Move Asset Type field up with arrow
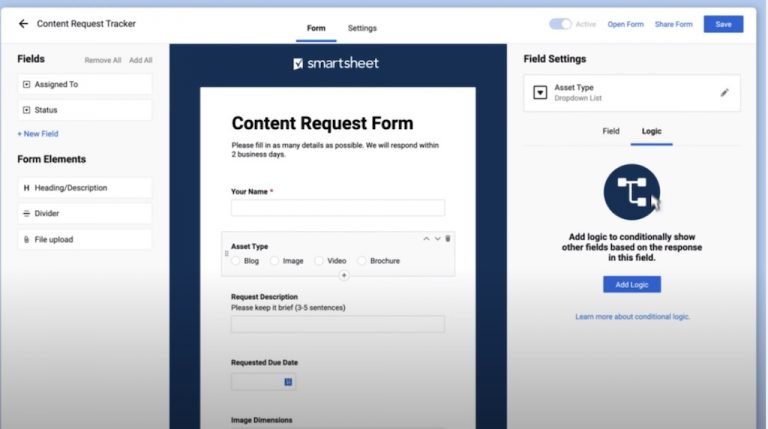The image size is (768, 429). pyautogui.click(x=426, y=238)
